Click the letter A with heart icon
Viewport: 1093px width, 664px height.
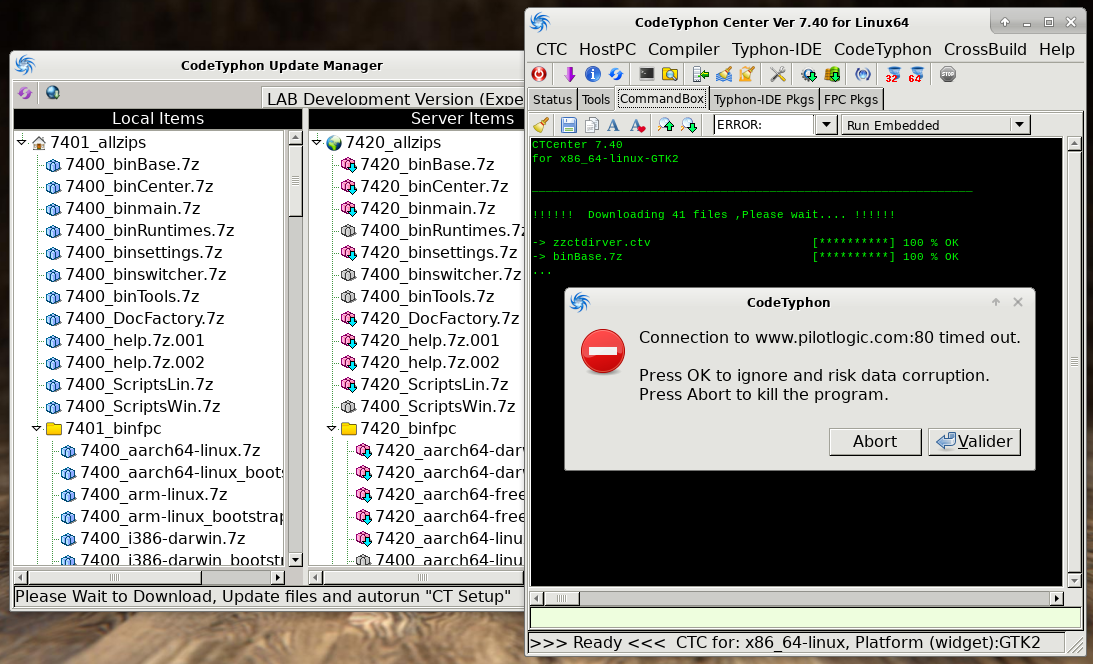point(637,125)
